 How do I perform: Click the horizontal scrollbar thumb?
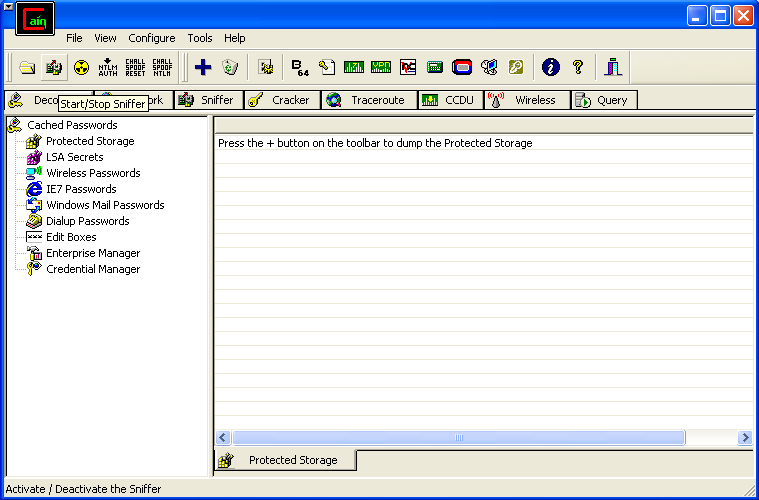(458, 438)
